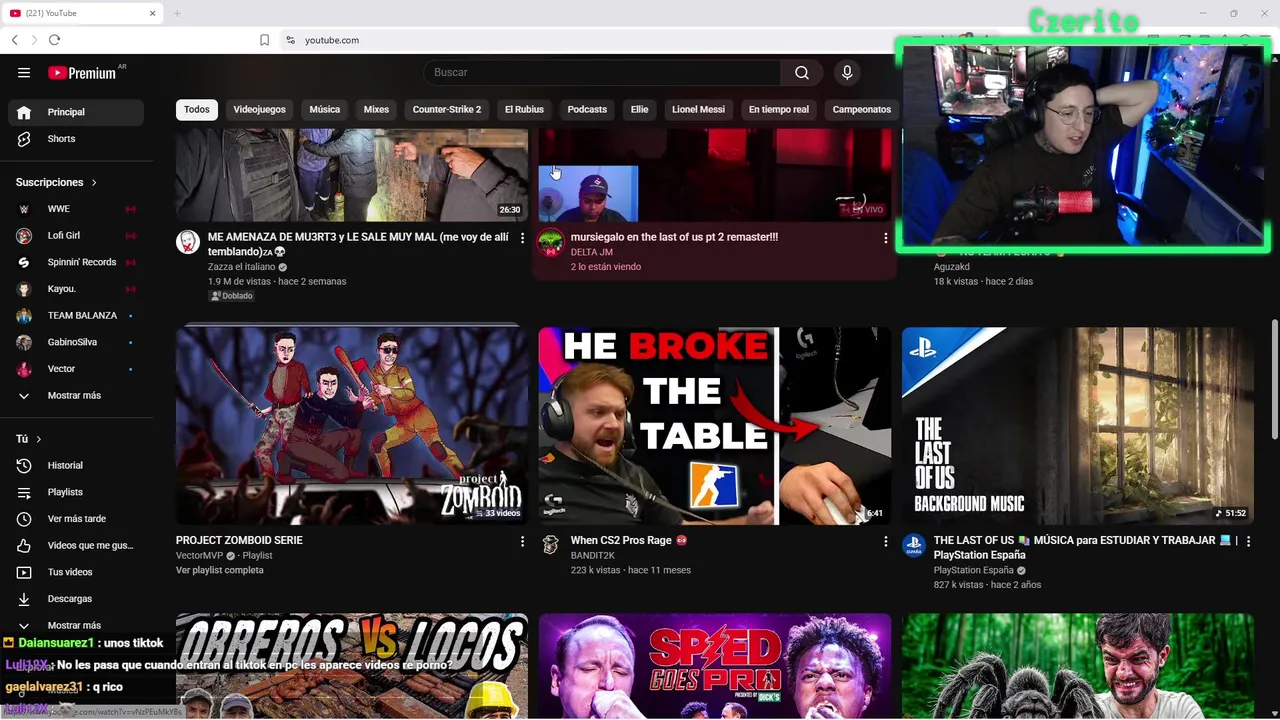Open Principal home in sidebar
This screenshot has width=1280, height=720.
tap(76, 112)
